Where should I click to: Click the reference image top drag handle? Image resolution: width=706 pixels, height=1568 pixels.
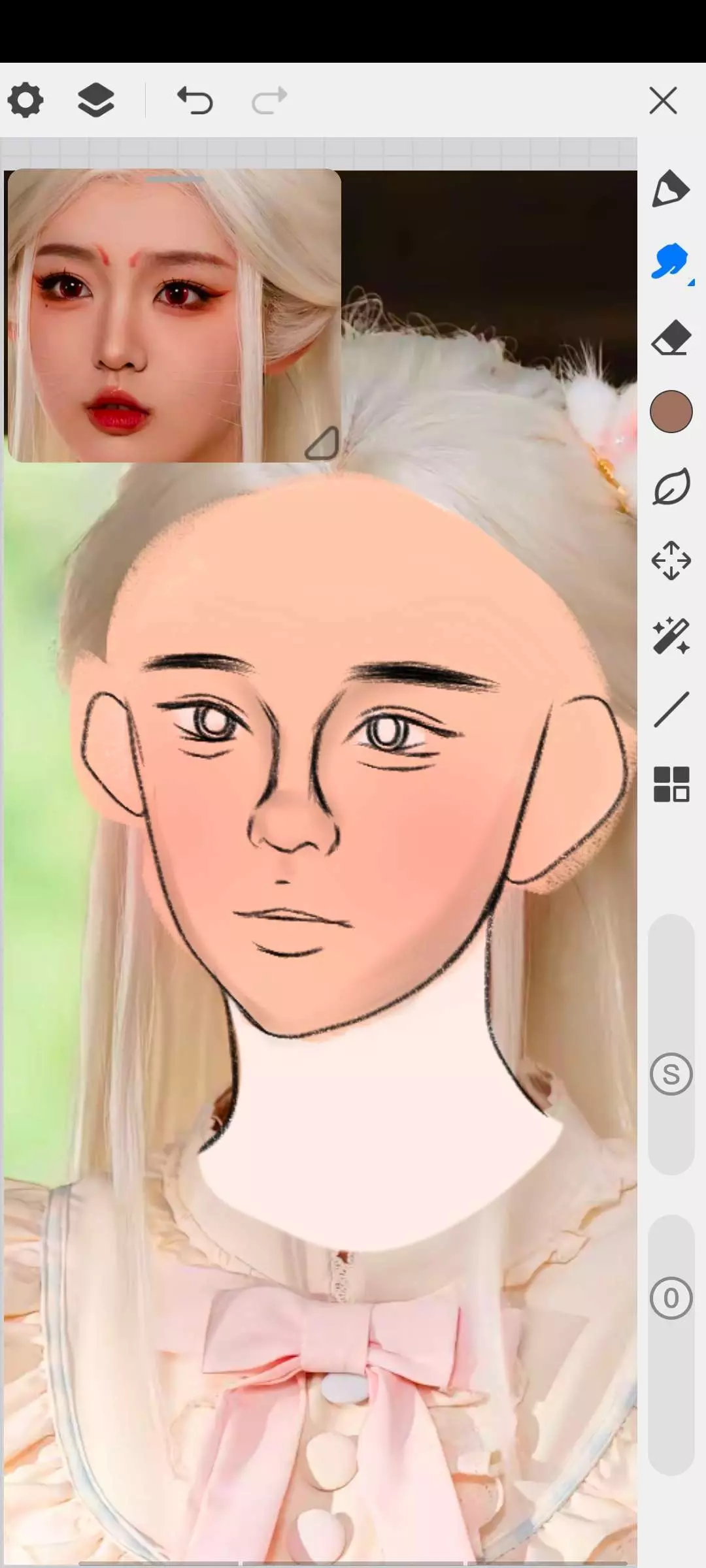point(174,179)
